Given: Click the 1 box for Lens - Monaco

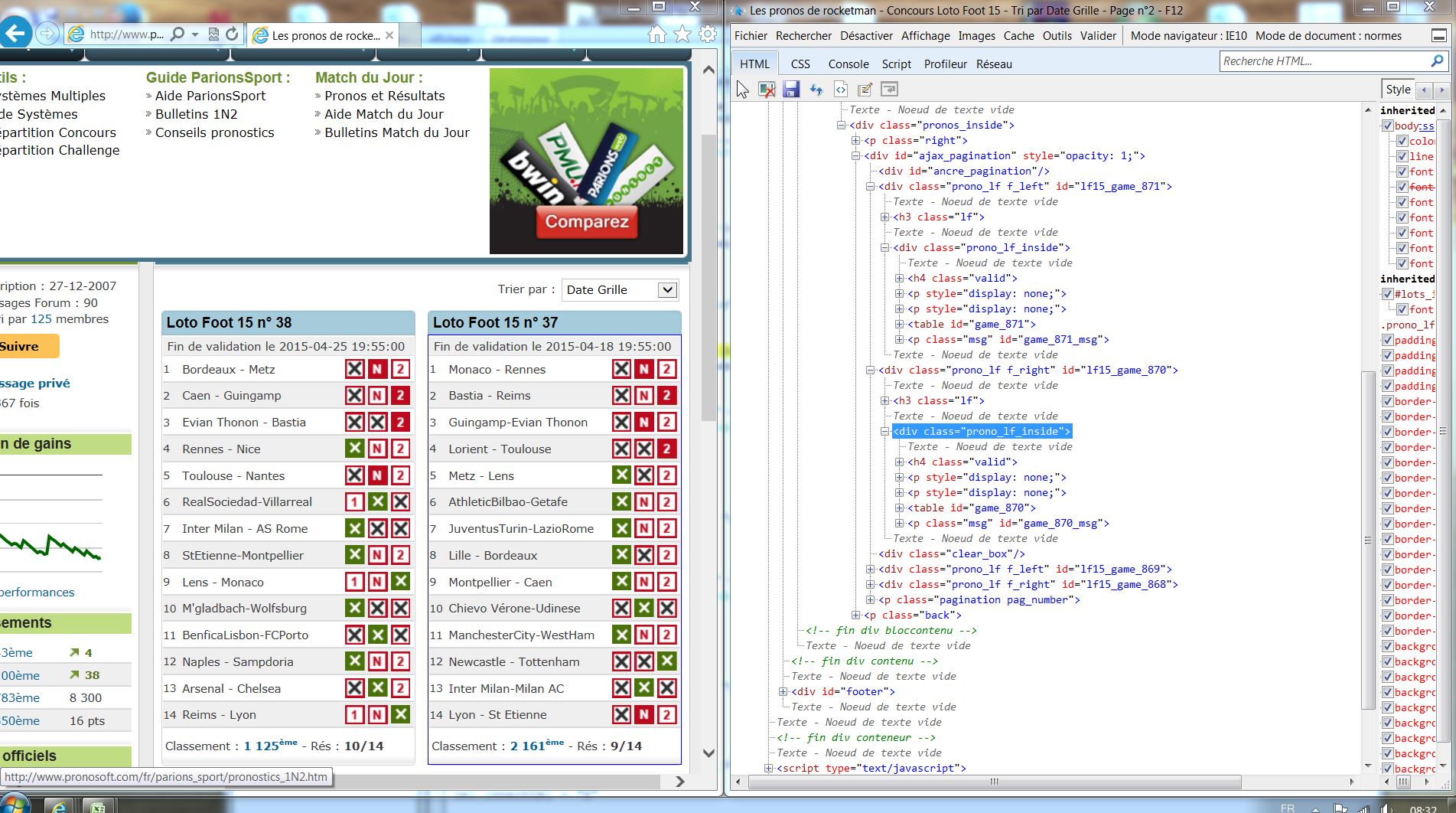Looking at the screenshot, I should pyautogui.click(x=354, y=582).
